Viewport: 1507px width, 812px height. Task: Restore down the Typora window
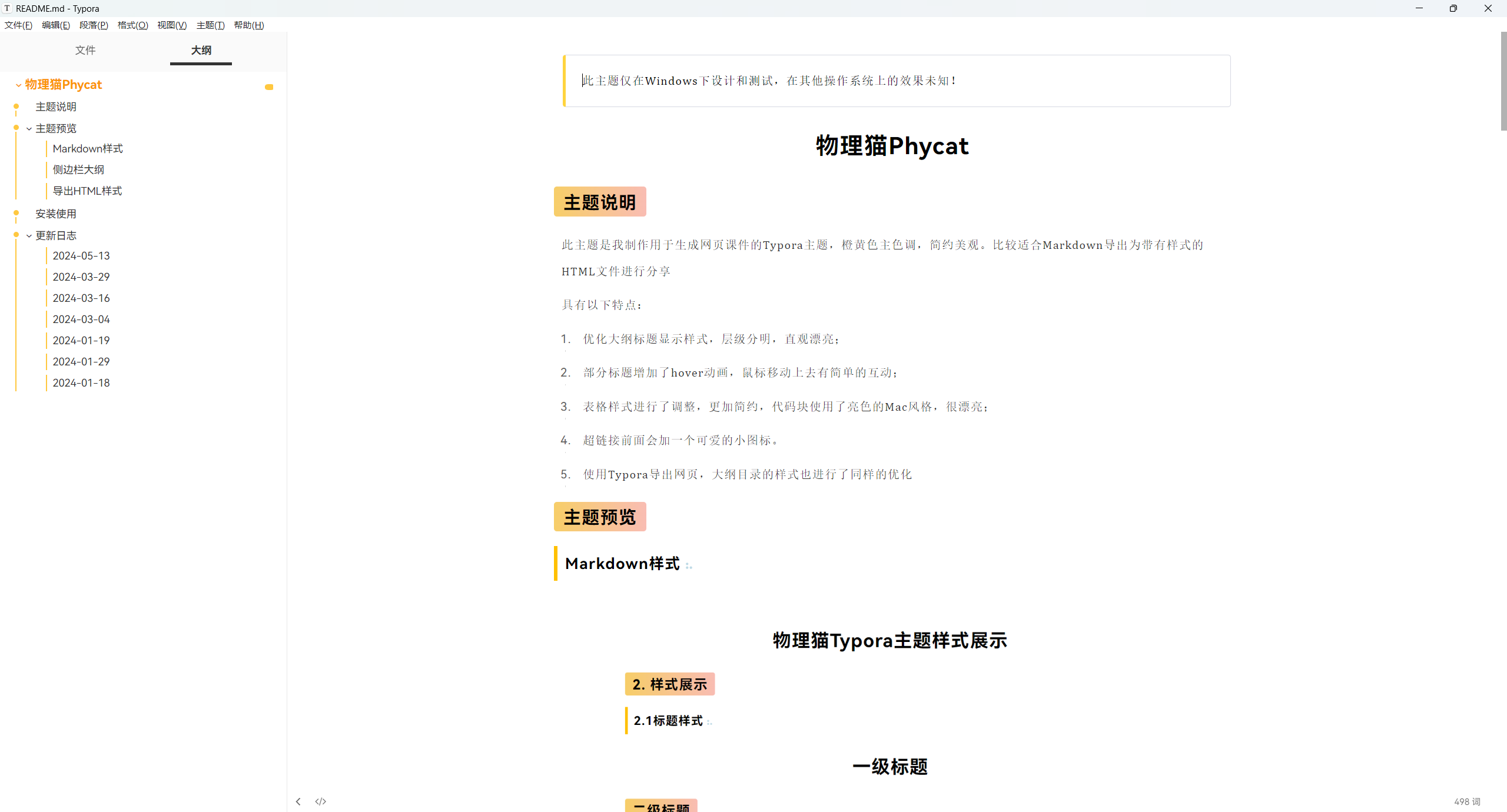click(x=1453, y=8)
